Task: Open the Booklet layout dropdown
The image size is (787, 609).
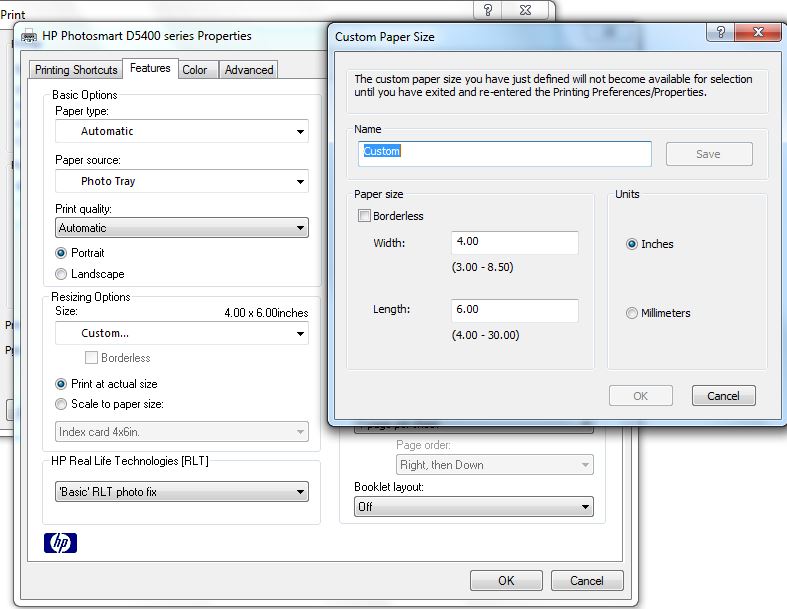Action: tap(473, 507)
